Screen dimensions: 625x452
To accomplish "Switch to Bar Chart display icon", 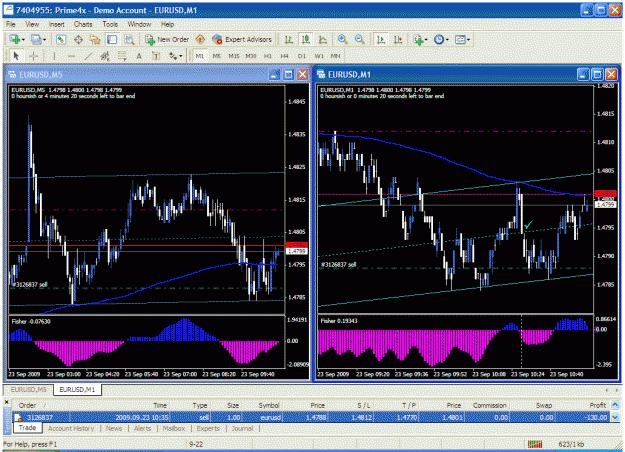I will 289,39.
